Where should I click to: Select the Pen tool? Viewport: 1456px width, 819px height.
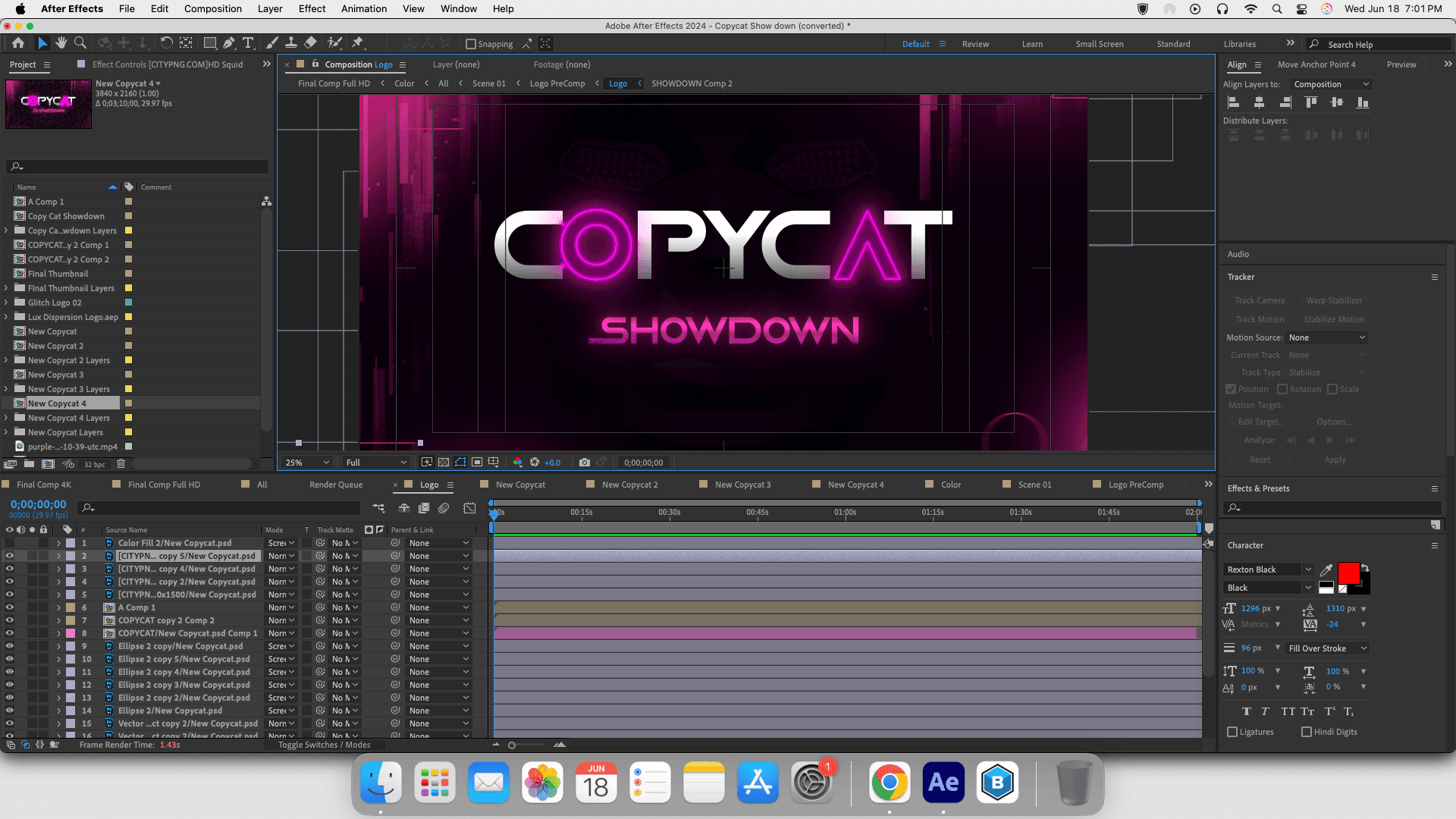click(229, 43)
